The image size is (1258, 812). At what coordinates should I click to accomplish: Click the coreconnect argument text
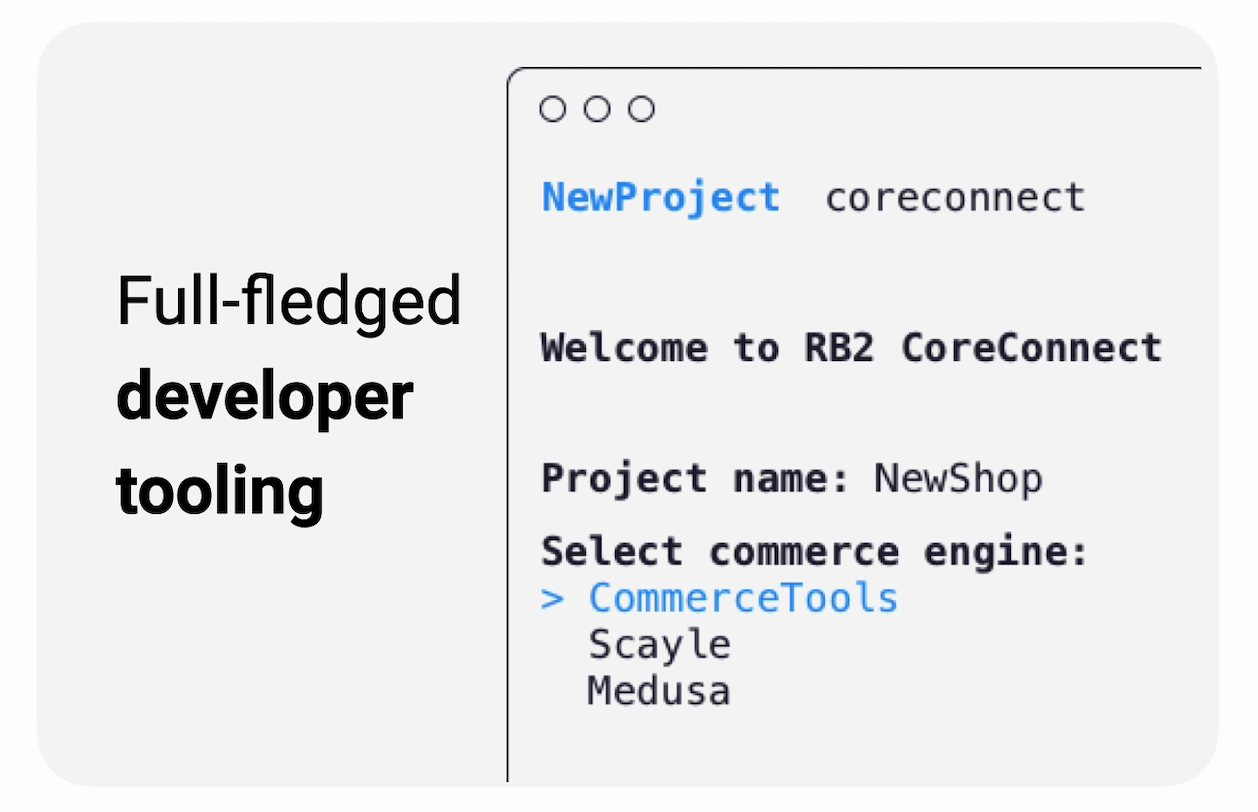pyautogui.click(x=954, y=197)
